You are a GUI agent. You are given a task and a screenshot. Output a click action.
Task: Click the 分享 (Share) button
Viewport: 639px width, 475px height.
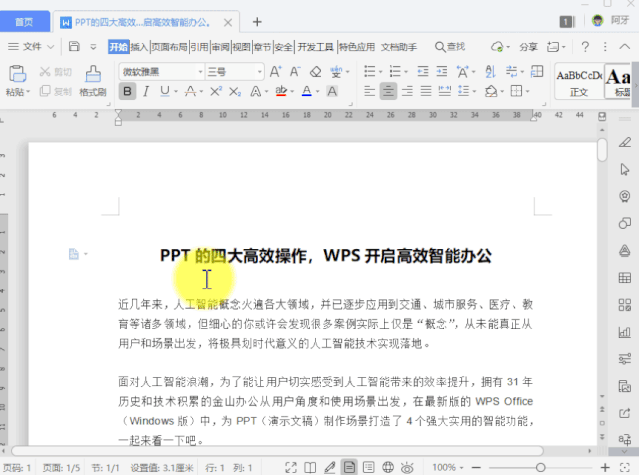pos(528,47)
